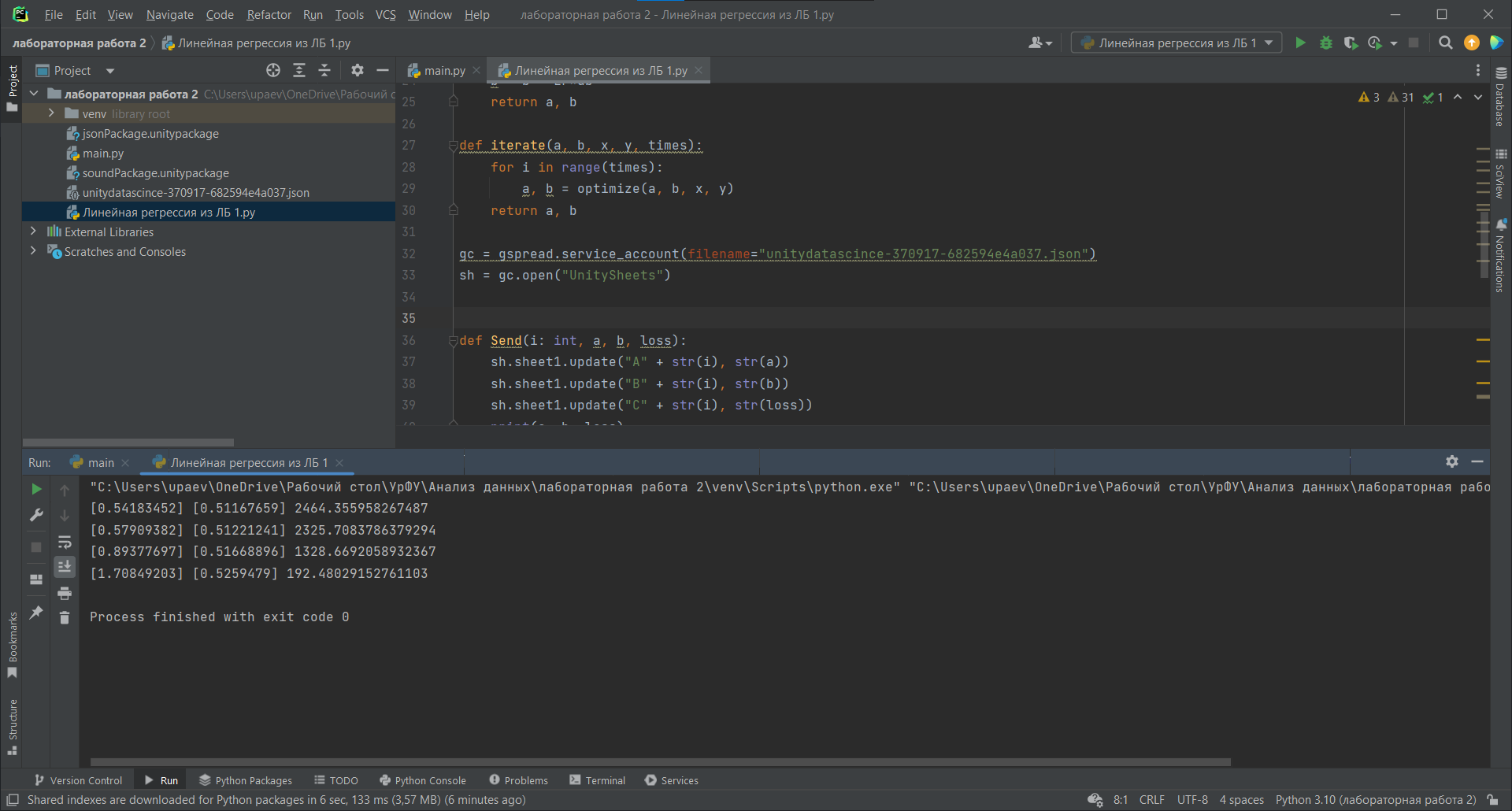Clear all console output trash icon
Viewport: 1512px width, 811px height.
[65, 618]
